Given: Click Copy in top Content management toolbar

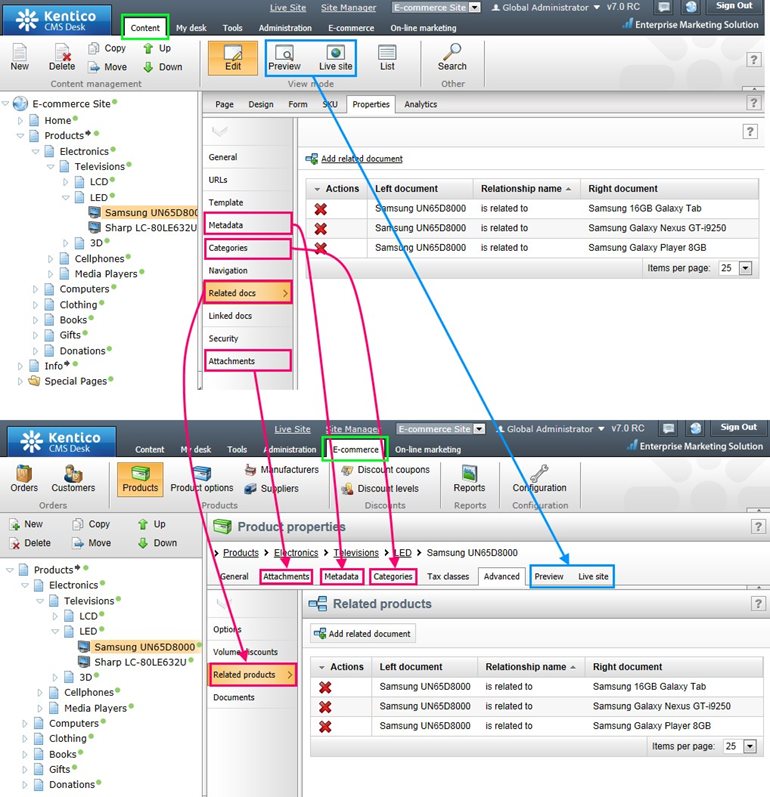Looking at the screenshot, I should click(x=107, y=48).
